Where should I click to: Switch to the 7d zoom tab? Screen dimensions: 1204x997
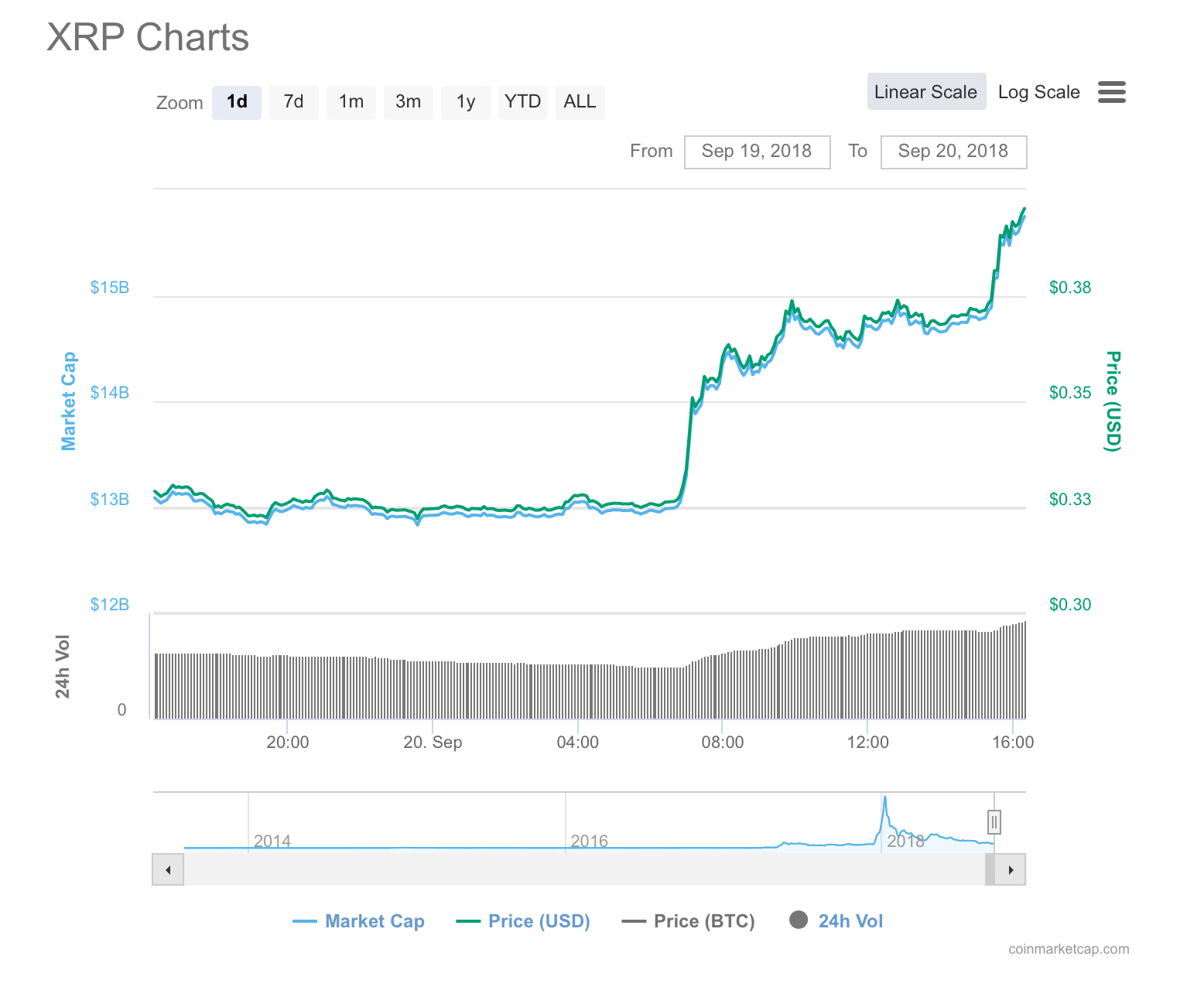coord(293,101)
